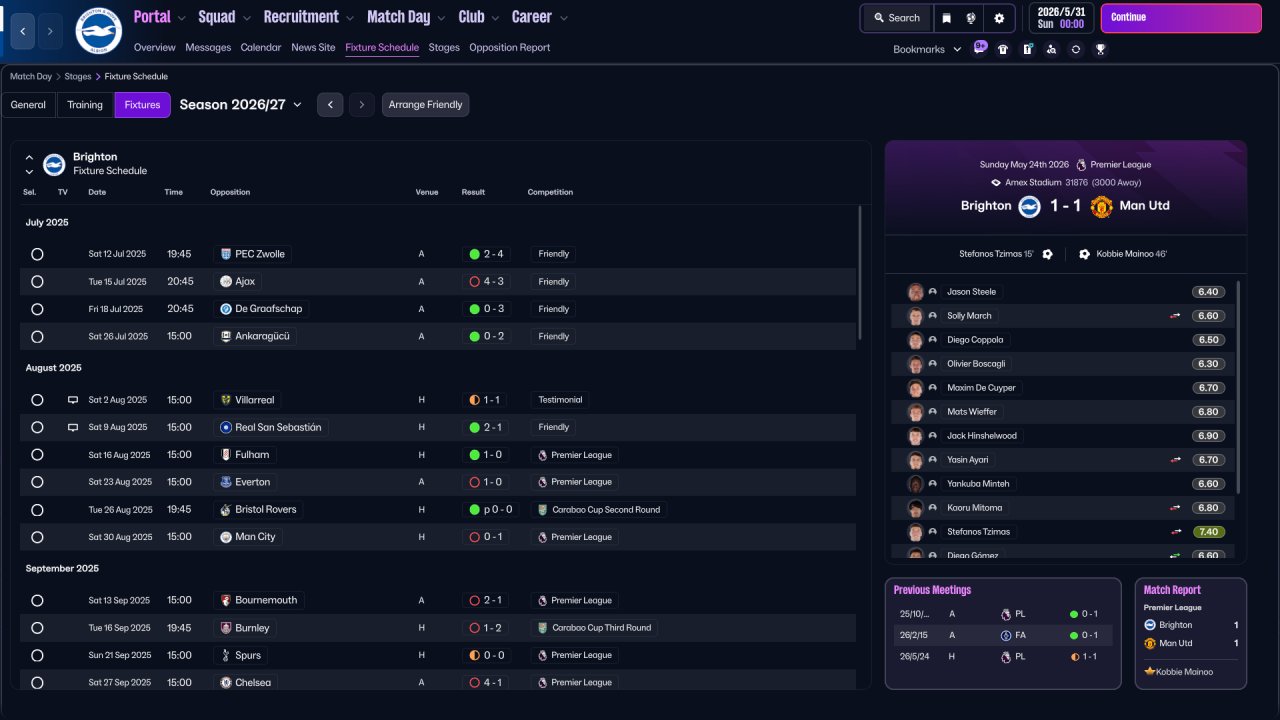Click the Bournemouth club badge

point(226,600)
